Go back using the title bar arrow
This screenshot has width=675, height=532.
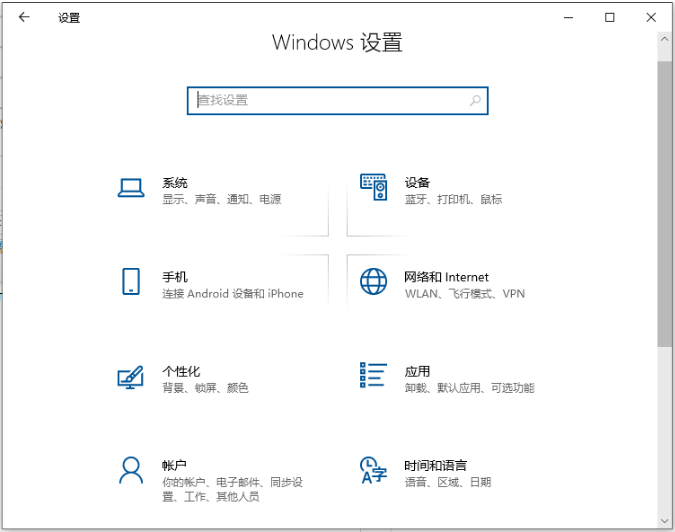click(x=25, y=17)
